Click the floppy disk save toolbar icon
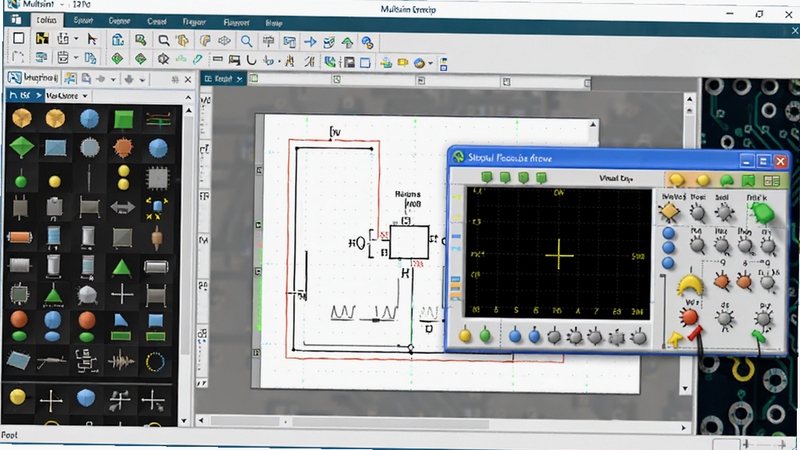Screen dimensions: 800x450 click(x=349, y=62)
